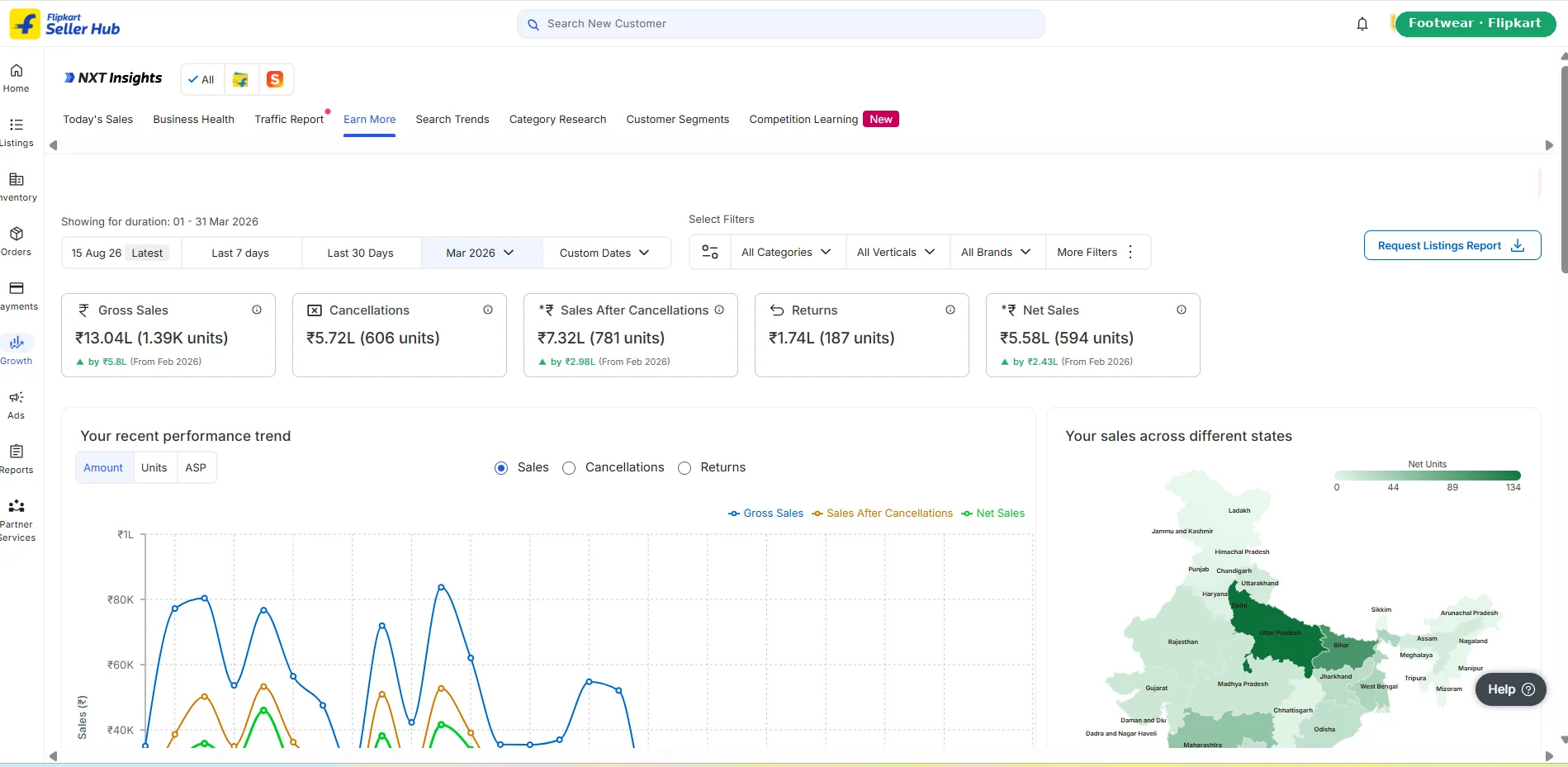
Task: Open the Mar 2026 month dropdown
Action: [x=481, y=253]
